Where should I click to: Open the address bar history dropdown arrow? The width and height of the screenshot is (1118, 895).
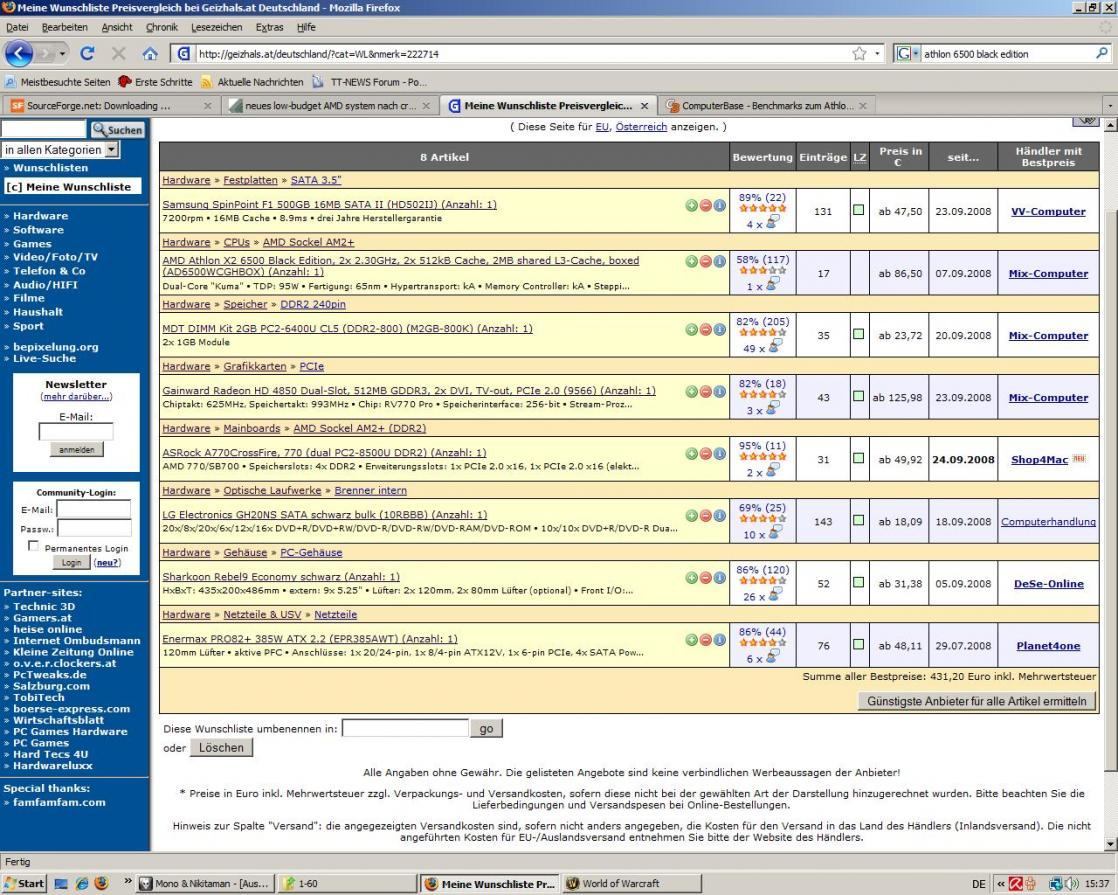(878, 53)
